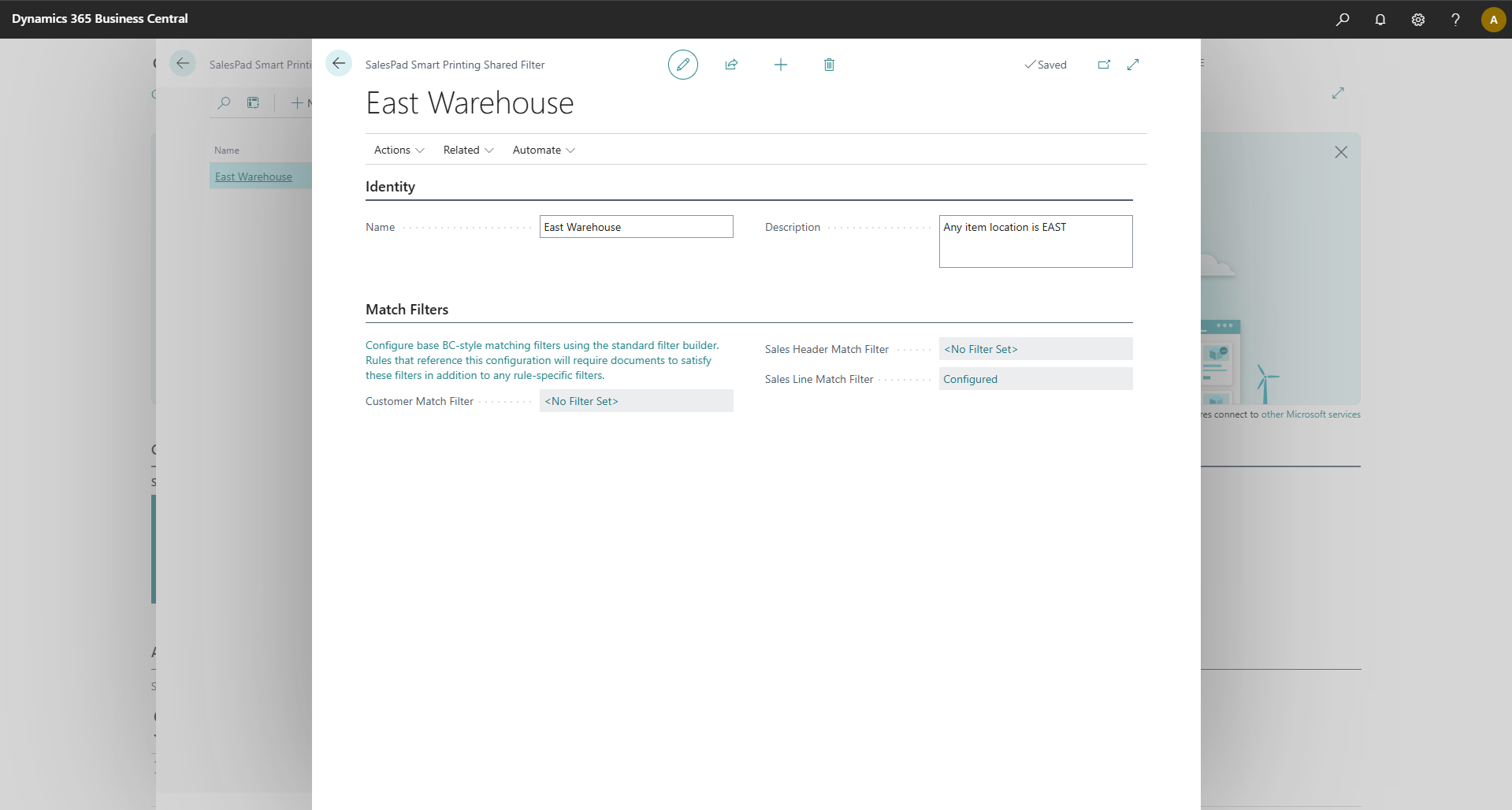Open the notifications bell
The image size is (1512, 810).
click(x=1380, y=20)
